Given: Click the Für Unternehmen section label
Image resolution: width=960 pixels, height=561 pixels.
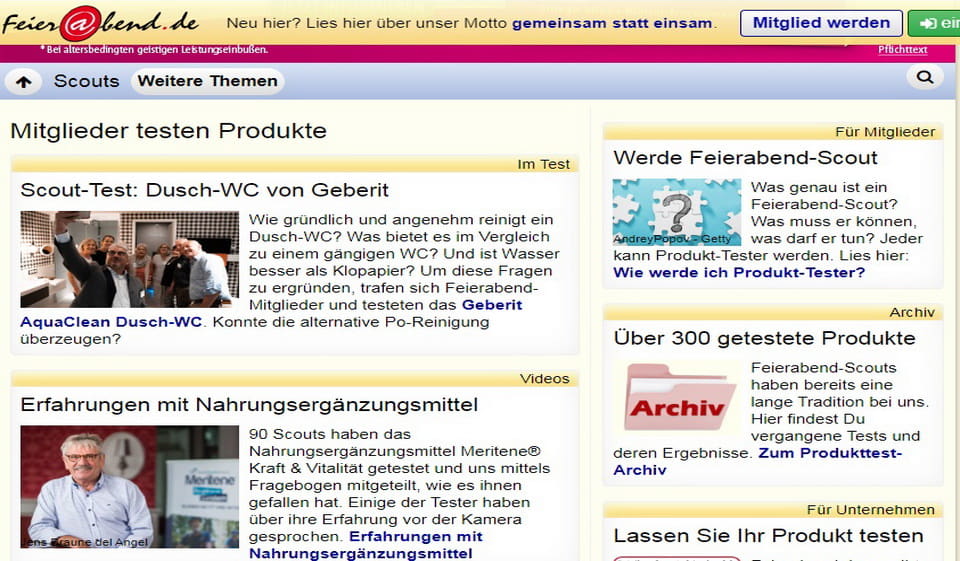Looking at the screenshot, I should pyautogui.click(x=870, y=510).
